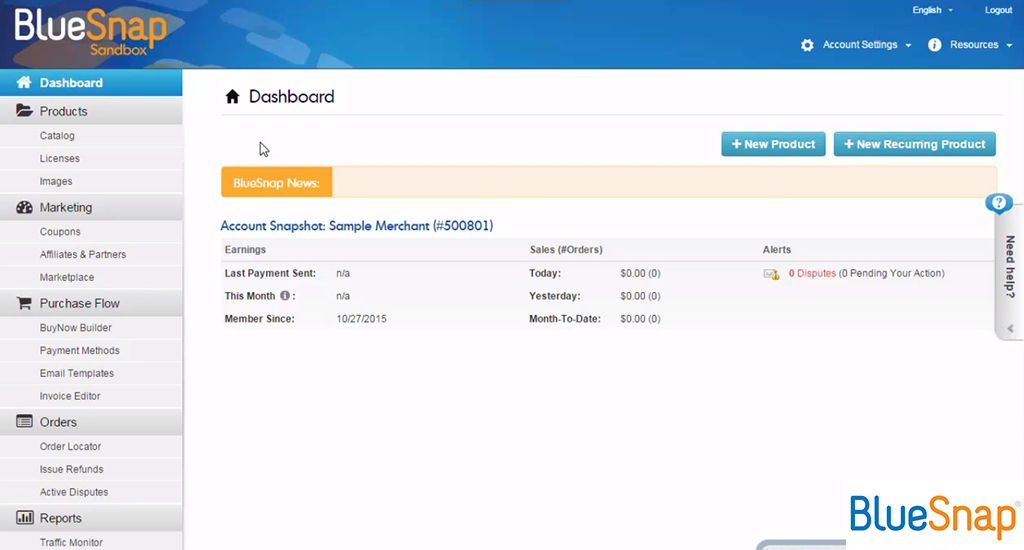Image resolution: width=1024 pixels, height=550 pixels.
Task: Click the Purchase Flow cart icon
Action: (25, 303)
